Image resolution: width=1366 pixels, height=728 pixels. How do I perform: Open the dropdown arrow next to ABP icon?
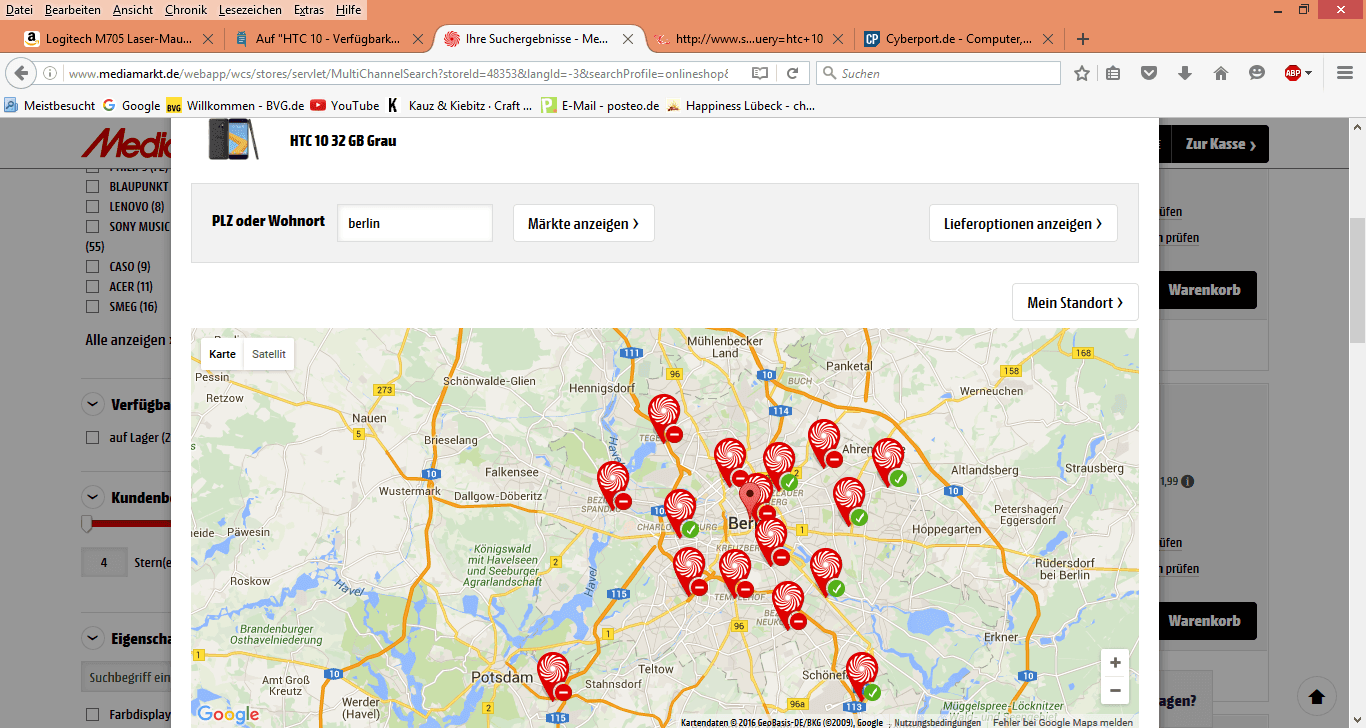click(x=1308, y=73)
